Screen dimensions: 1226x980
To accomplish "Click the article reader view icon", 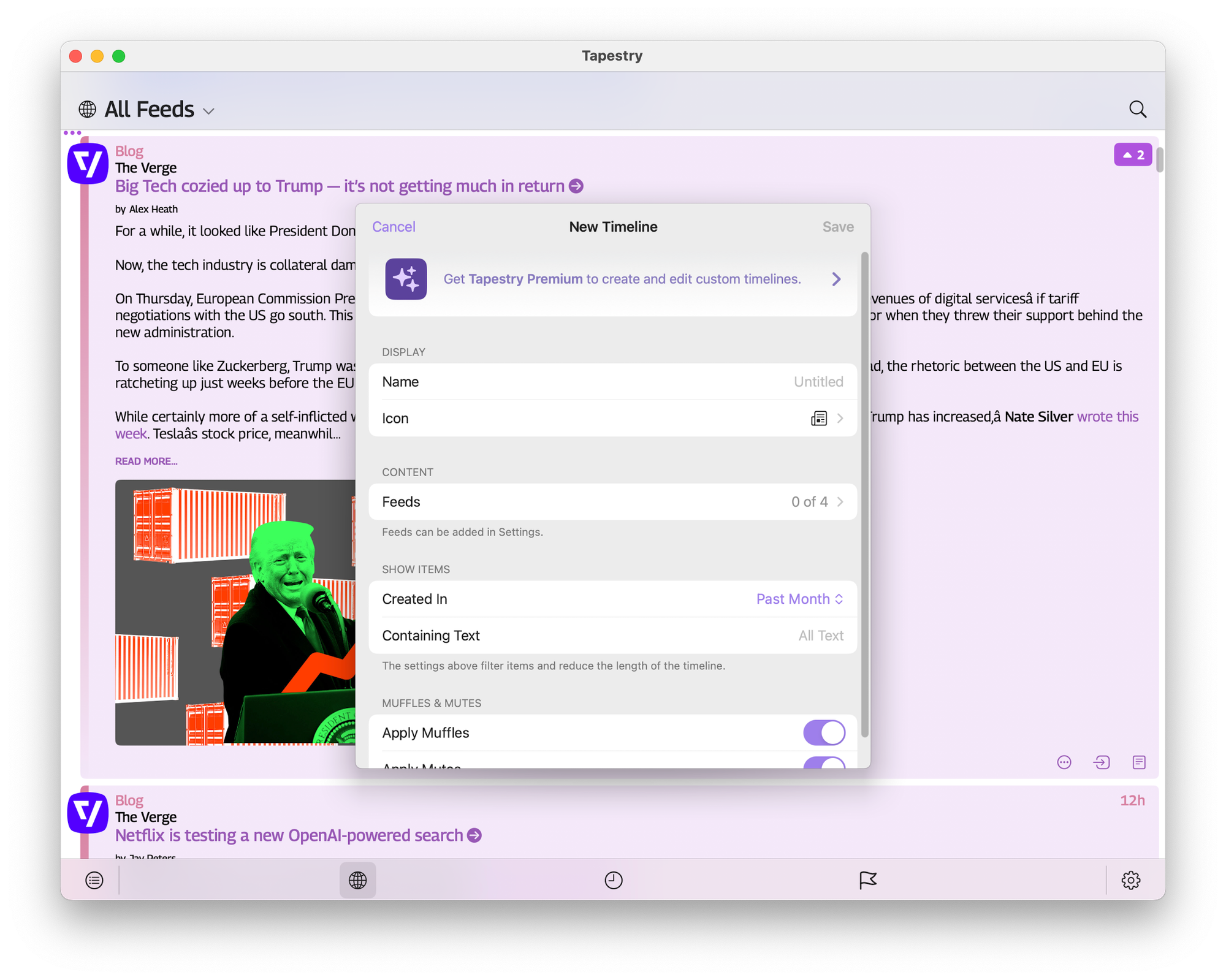I will pyautogui.click(x=1138, y=762).
